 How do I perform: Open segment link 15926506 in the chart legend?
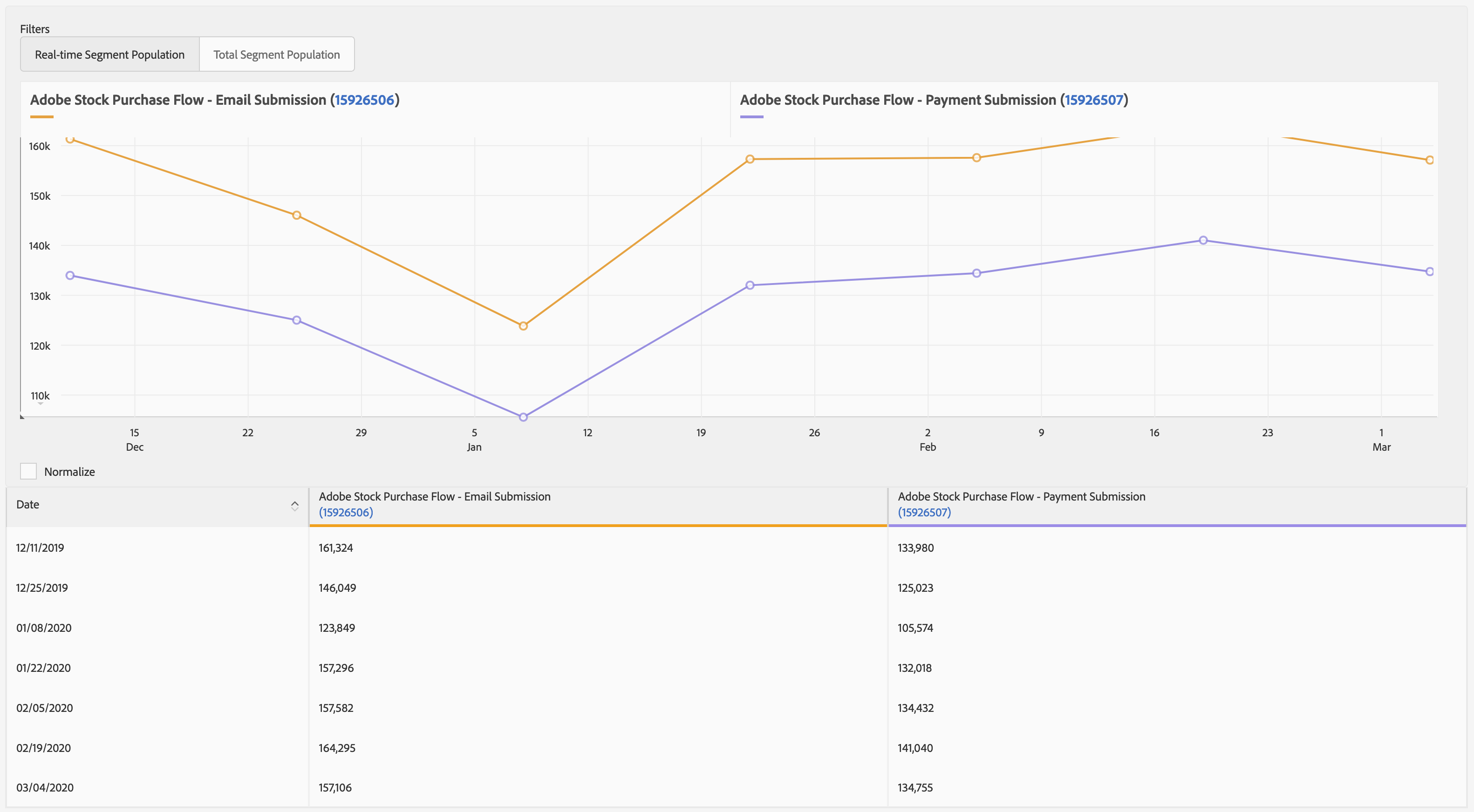tap(364, 100)
